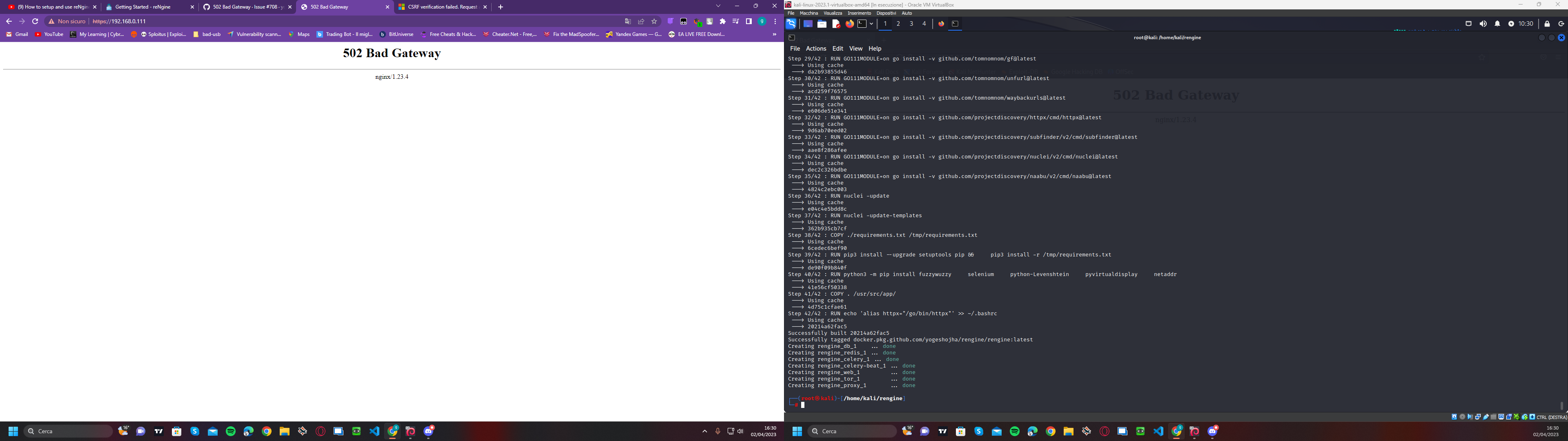Image resolution: width=1568 pixels, height=441 pixels.
Task: Click the USB devices icon in VirtualBox status bar
Action: tap(1486, 417)
